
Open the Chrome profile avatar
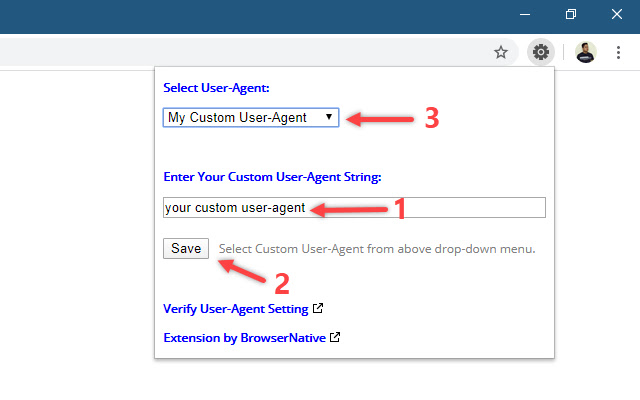tap(586, 52)
